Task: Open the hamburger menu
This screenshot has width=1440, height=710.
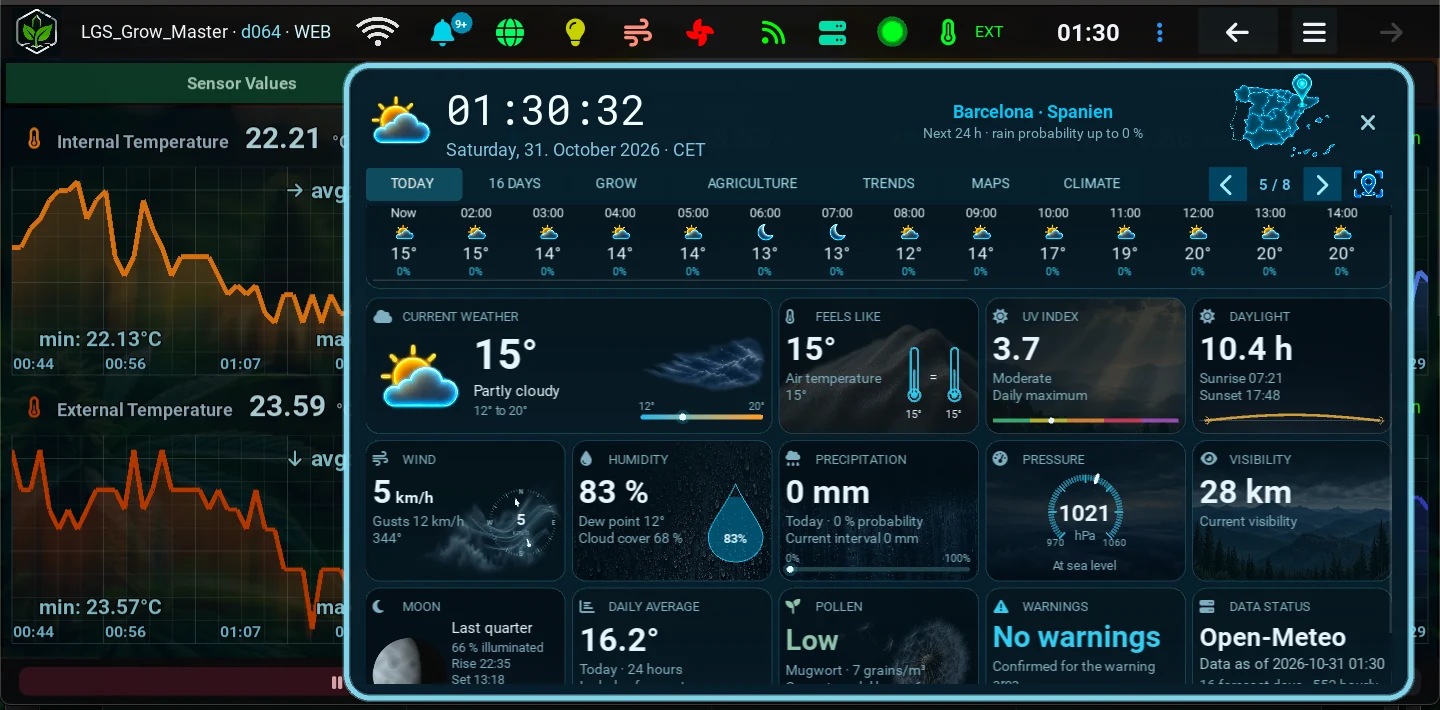Action: (x=1314, y=32)
